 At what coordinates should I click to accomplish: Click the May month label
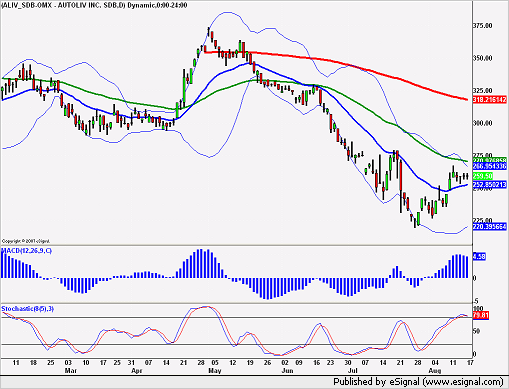point(214,370)
